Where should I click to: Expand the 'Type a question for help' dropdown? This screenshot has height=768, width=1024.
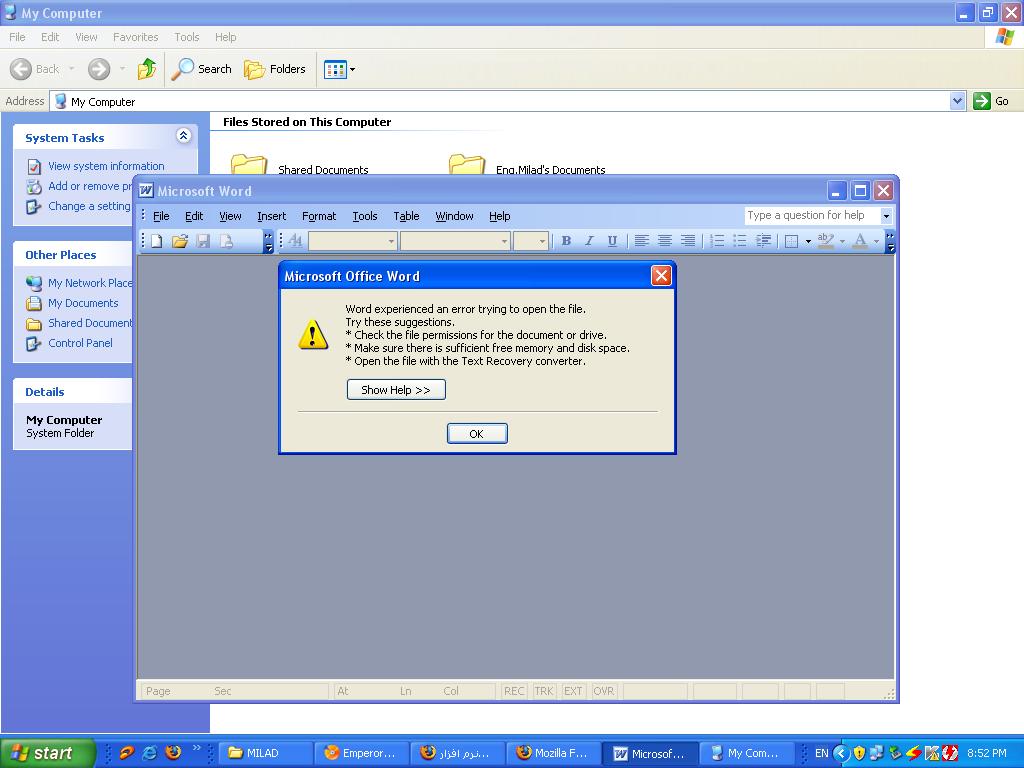tap(886, 216)
